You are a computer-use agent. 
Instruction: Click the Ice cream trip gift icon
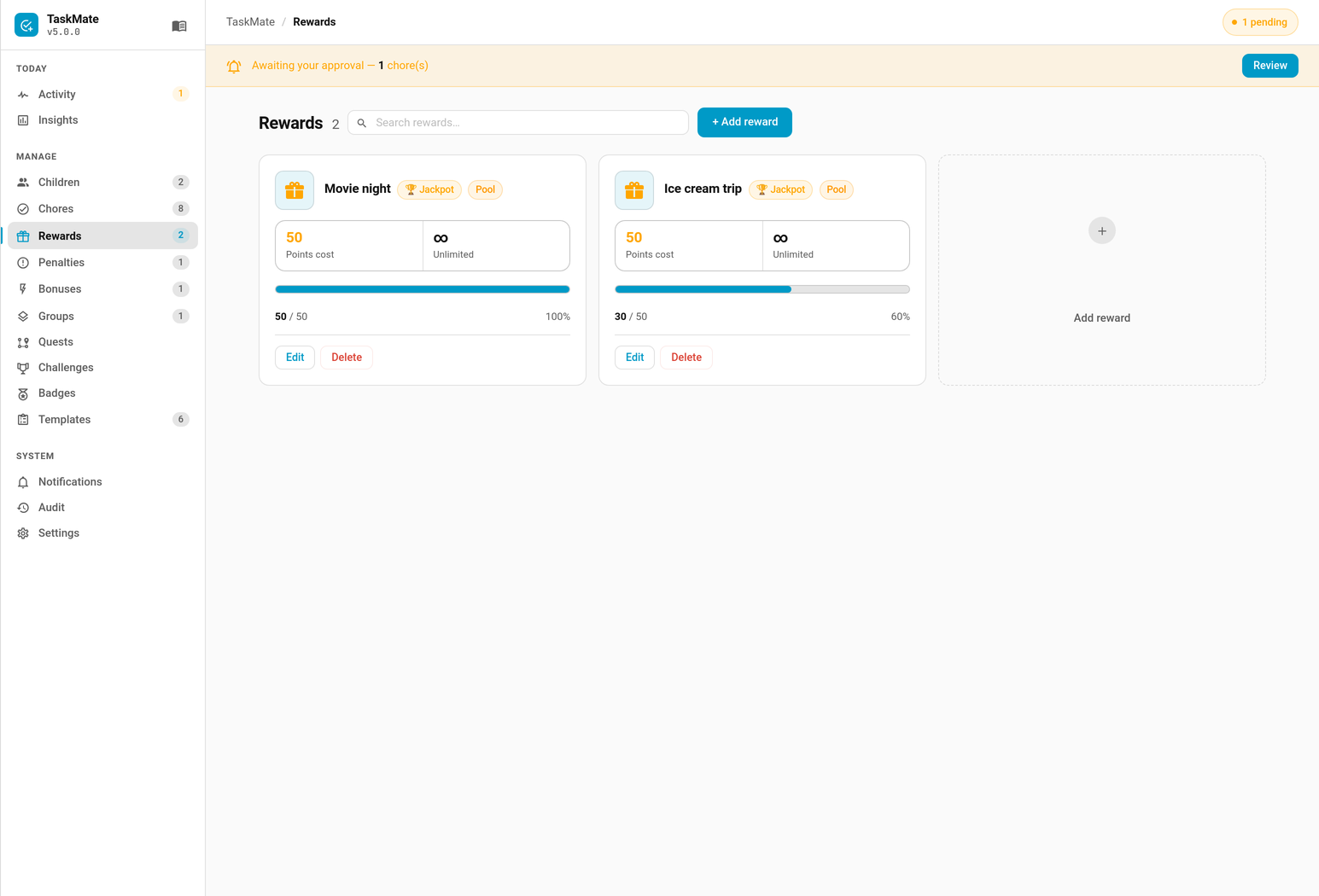pos(634,190)
